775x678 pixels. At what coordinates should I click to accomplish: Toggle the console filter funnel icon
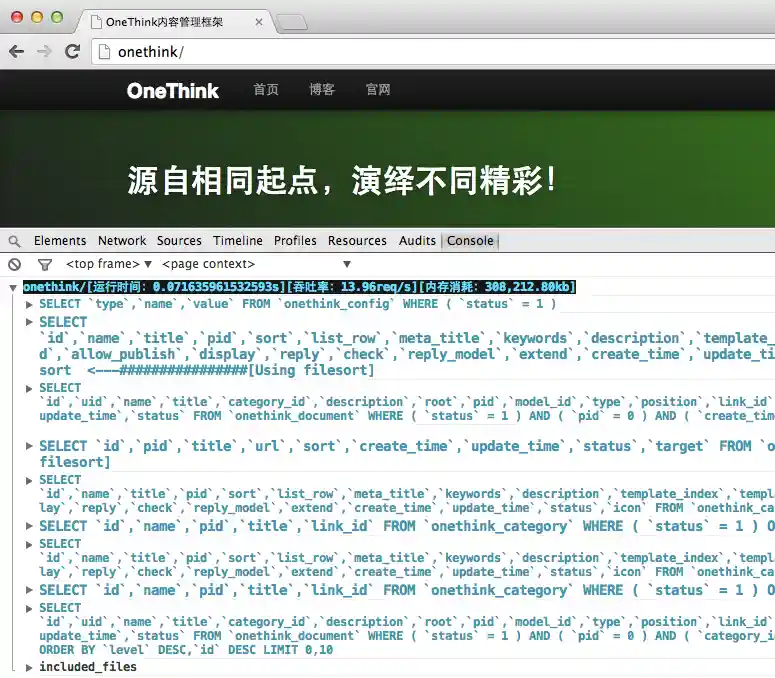pos(45,265)
